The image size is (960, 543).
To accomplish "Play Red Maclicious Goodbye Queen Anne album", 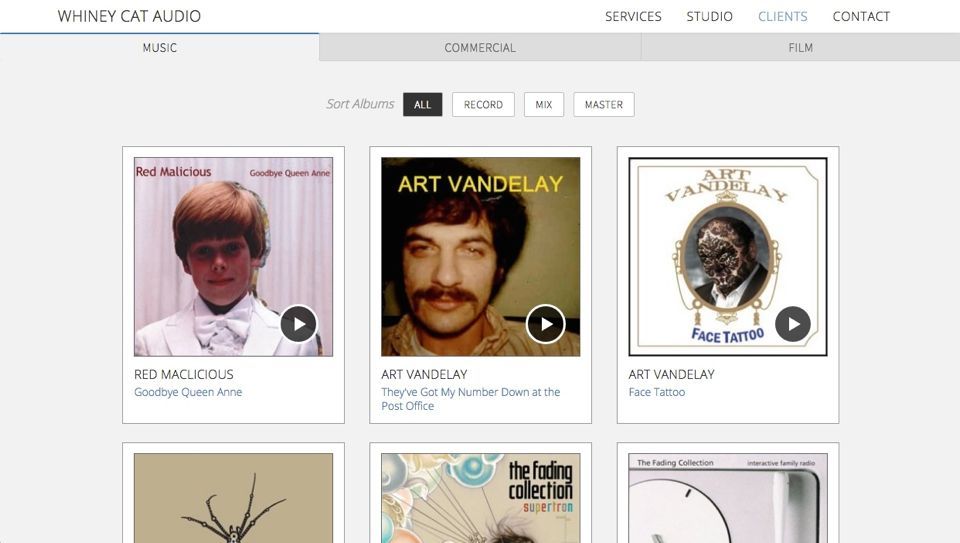I will click(x=298, y=324).
